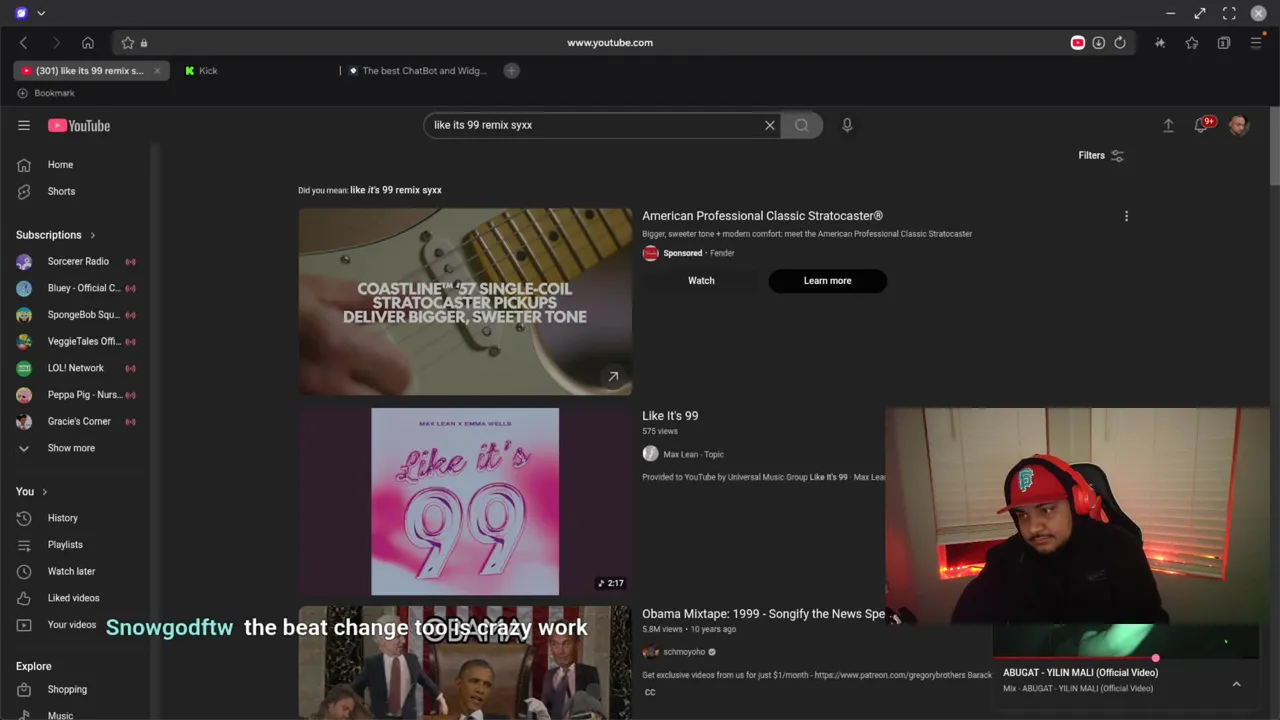Click the Bookmark bar add item

46,93
